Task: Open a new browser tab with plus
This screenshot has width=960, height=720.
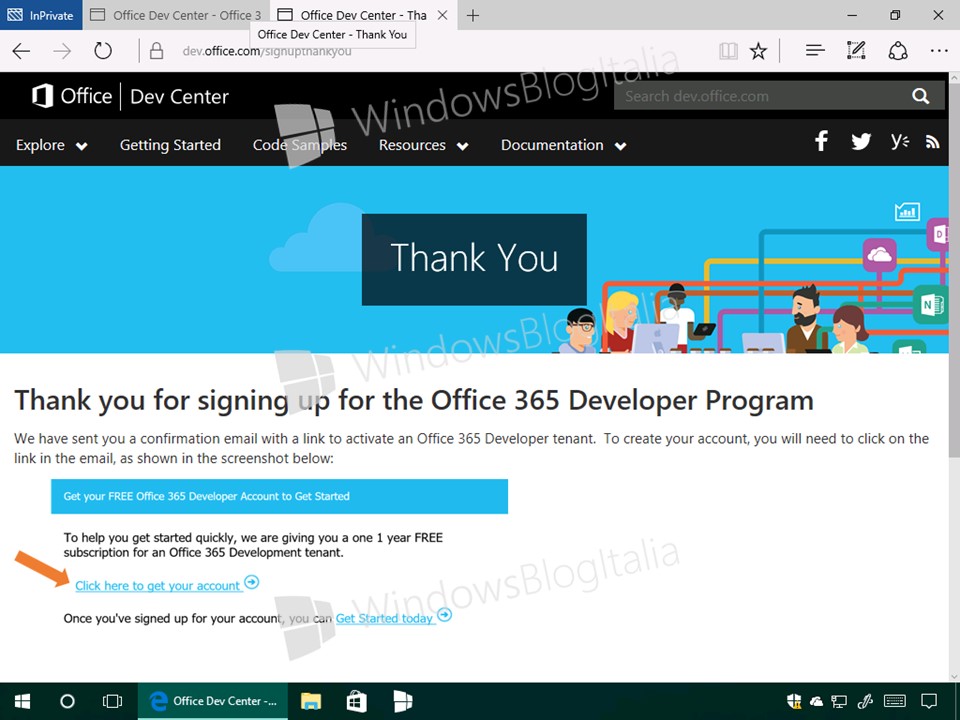Action: (473, 15)
